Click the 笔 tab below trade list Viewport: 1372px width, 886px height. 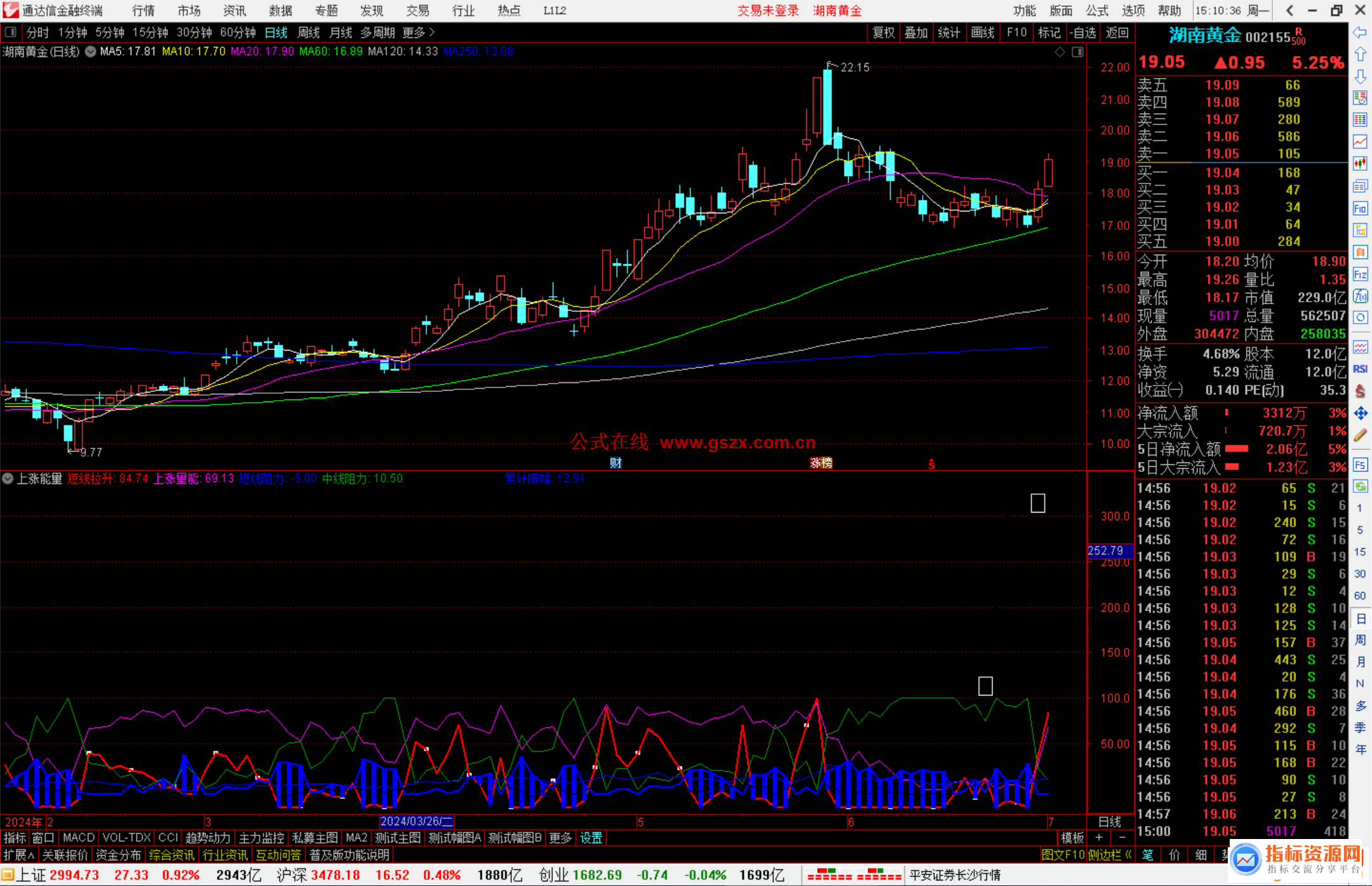coord(1147,855)
